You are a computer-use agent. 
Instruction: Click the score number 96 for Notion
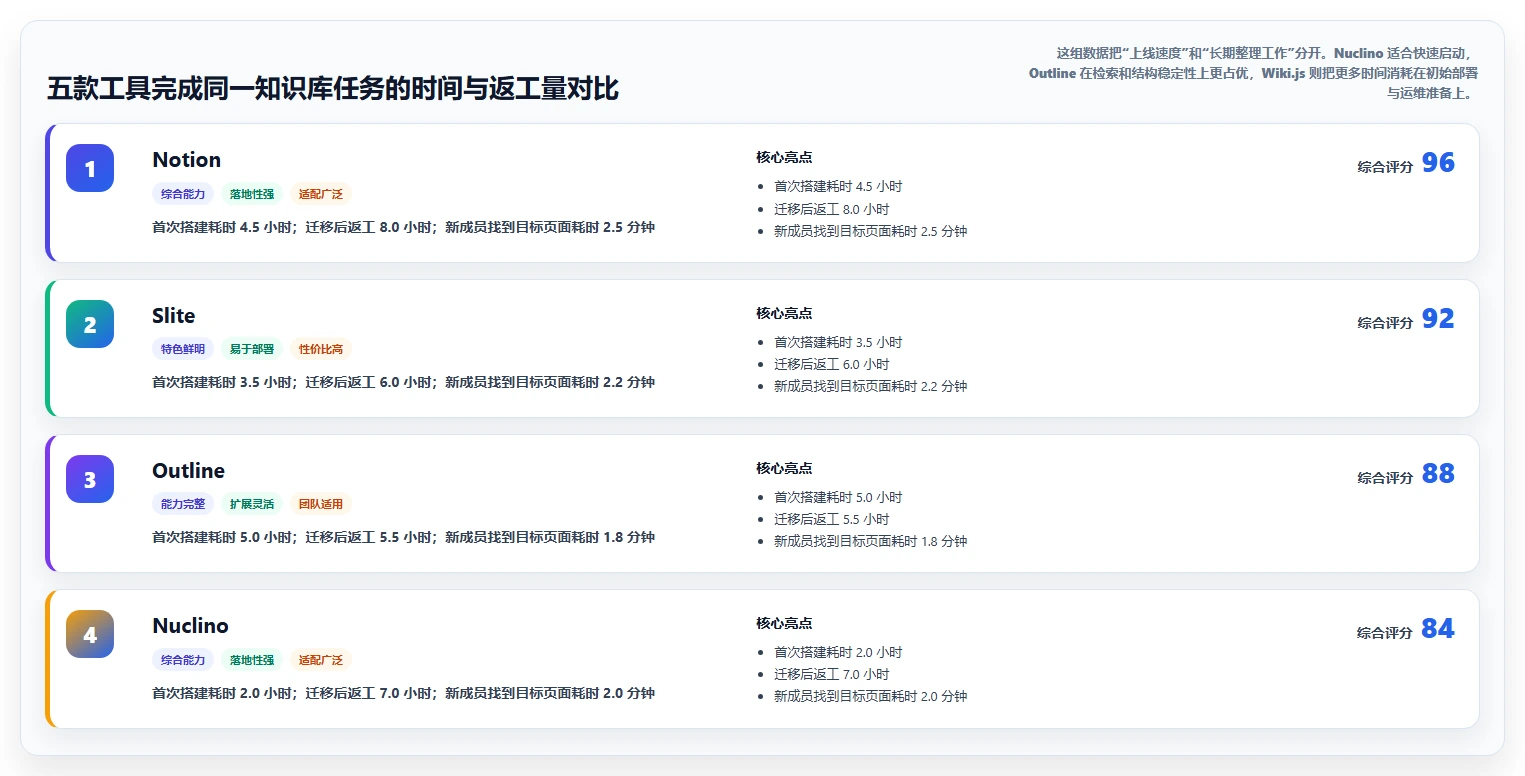[1438, 163]
